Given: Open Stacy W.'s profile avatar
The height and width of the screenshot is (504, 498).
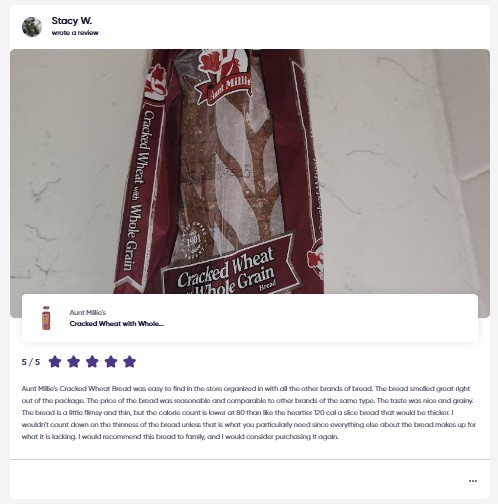Looking at the screenshot, I should 32,27.
